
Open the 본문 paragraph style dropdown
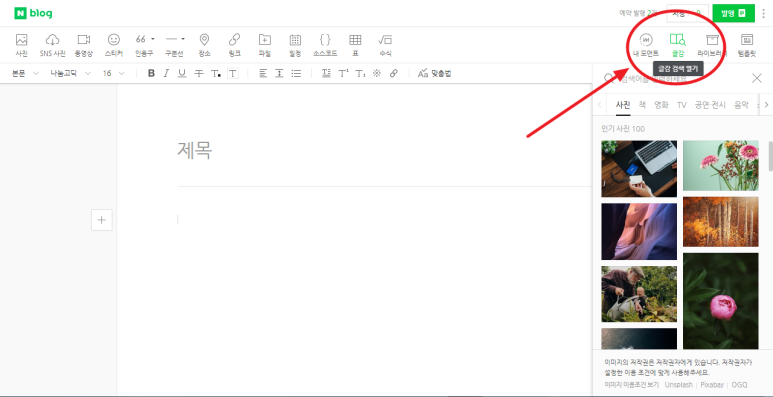point(25,73)
